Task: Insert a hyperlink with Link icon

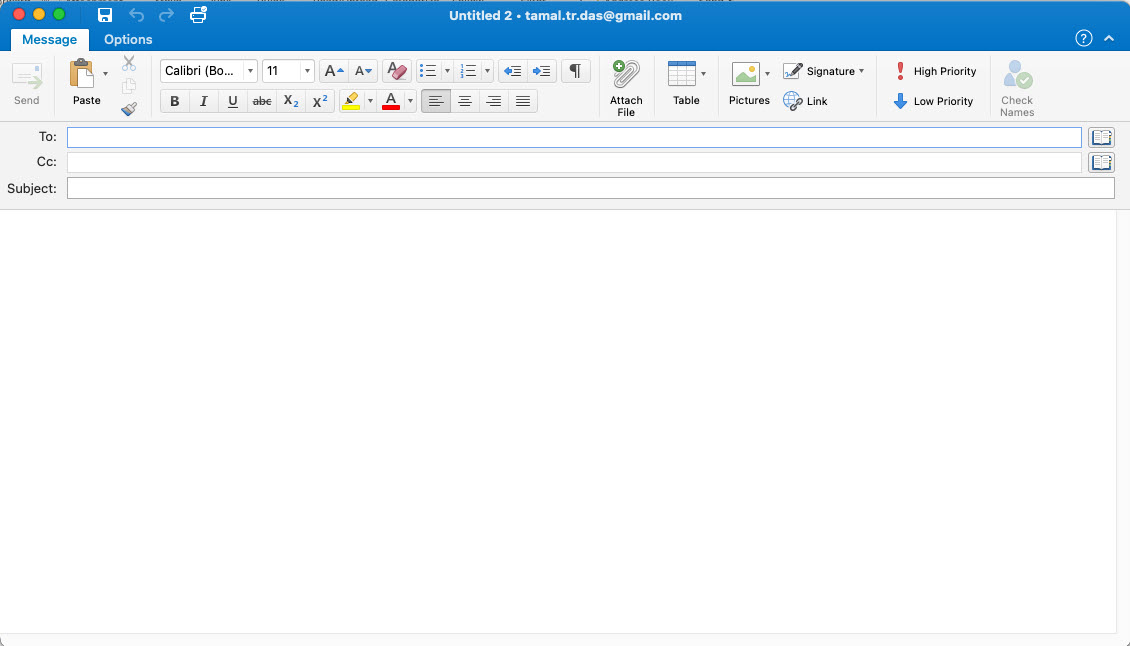Action: [x=806, y=101]
